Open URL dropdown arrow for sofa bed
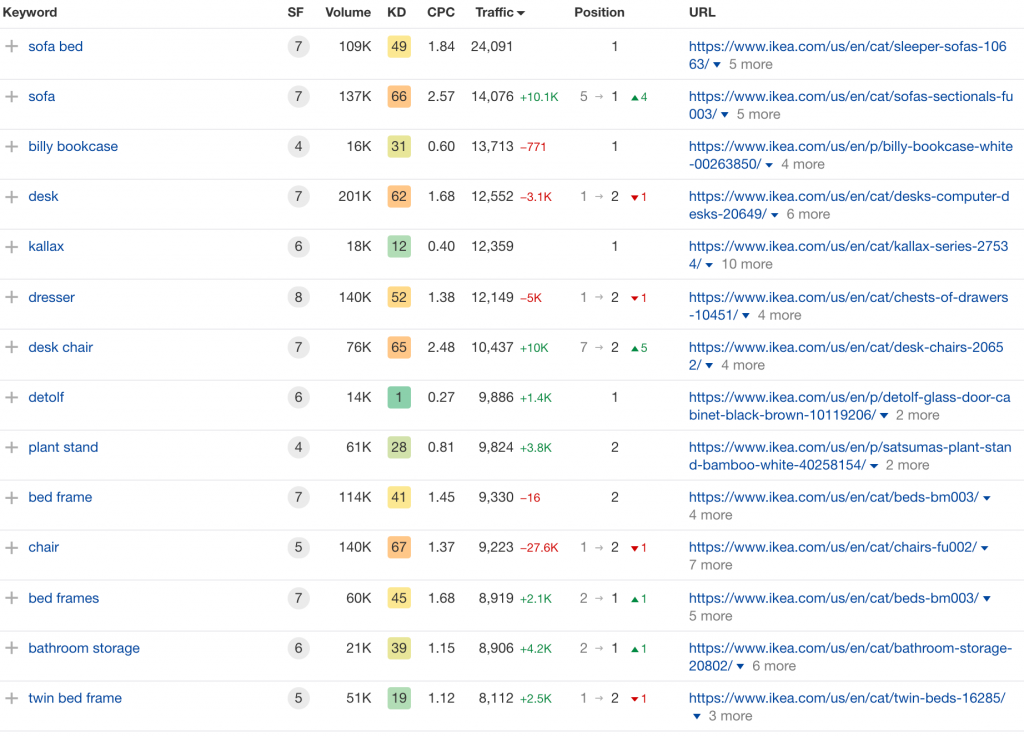Screen dimensions: 1024x736 coord(717,65)
